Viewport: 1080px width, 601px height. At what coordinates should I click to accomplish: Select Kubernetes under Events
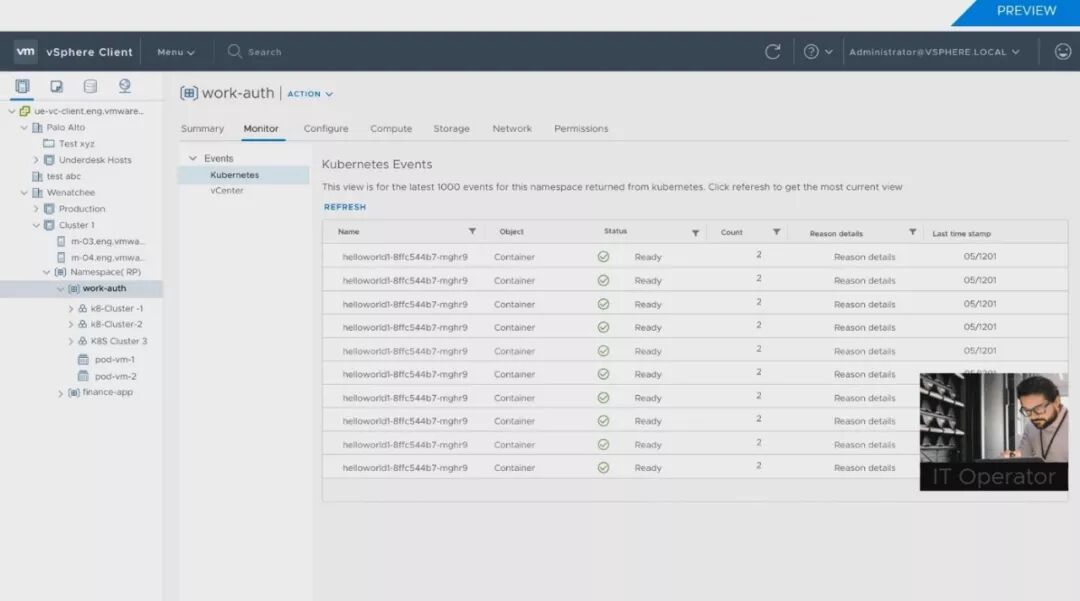235,175
